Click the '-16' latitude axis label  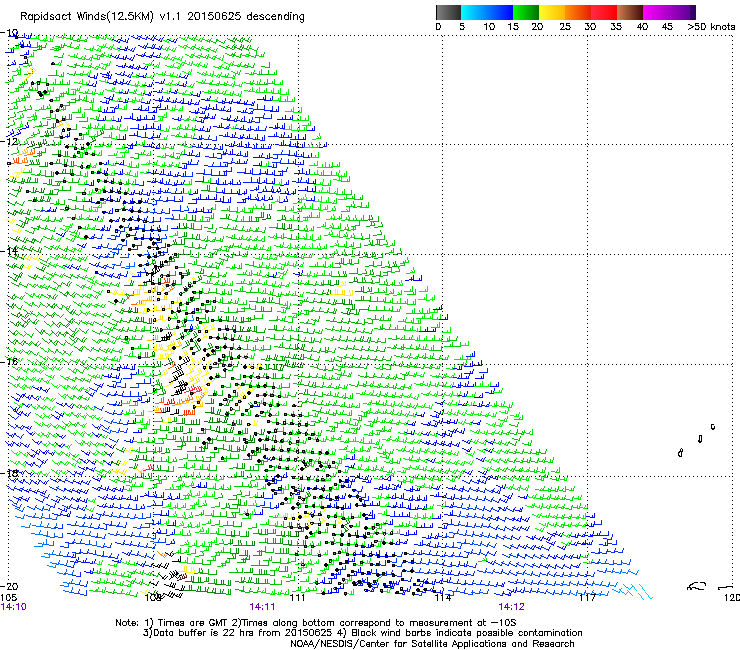point(9,362)
